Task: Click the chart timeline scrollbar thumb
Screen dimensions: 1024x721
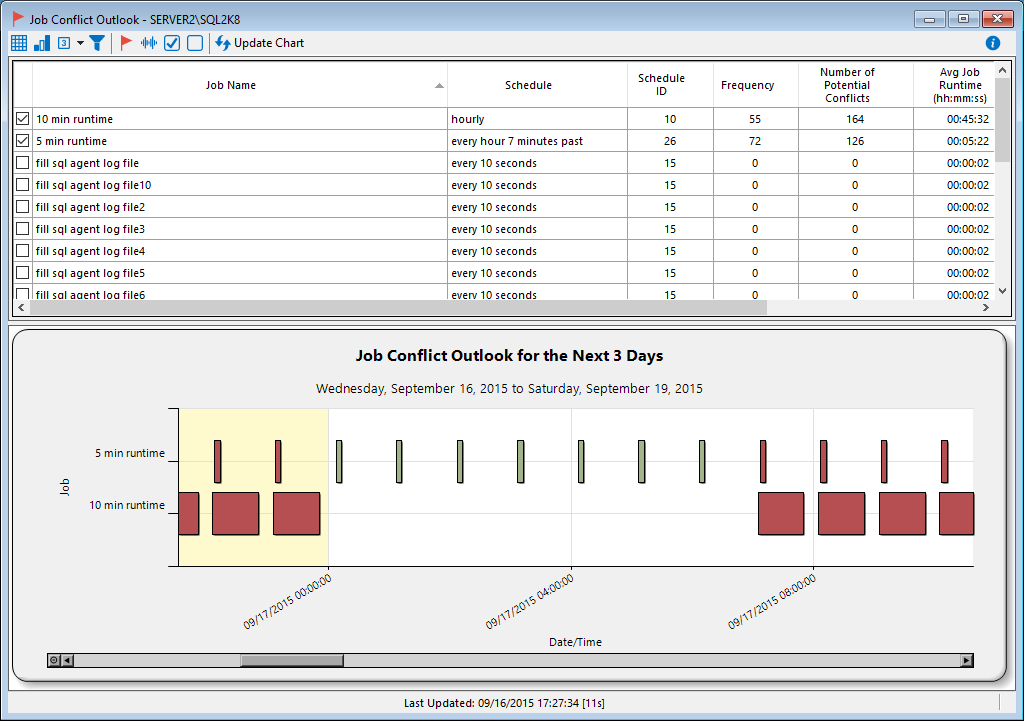Action: click(x=292, y=660)
